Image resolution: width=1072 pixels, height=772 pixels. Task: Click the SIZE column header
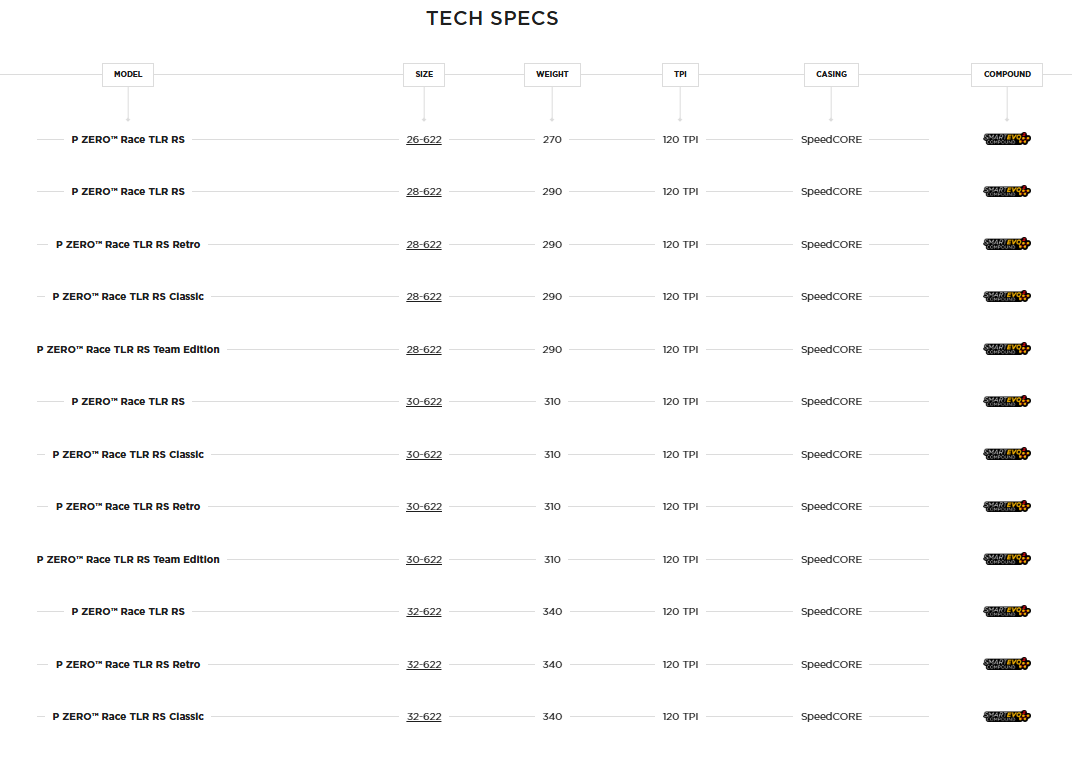tap(424, 75)
